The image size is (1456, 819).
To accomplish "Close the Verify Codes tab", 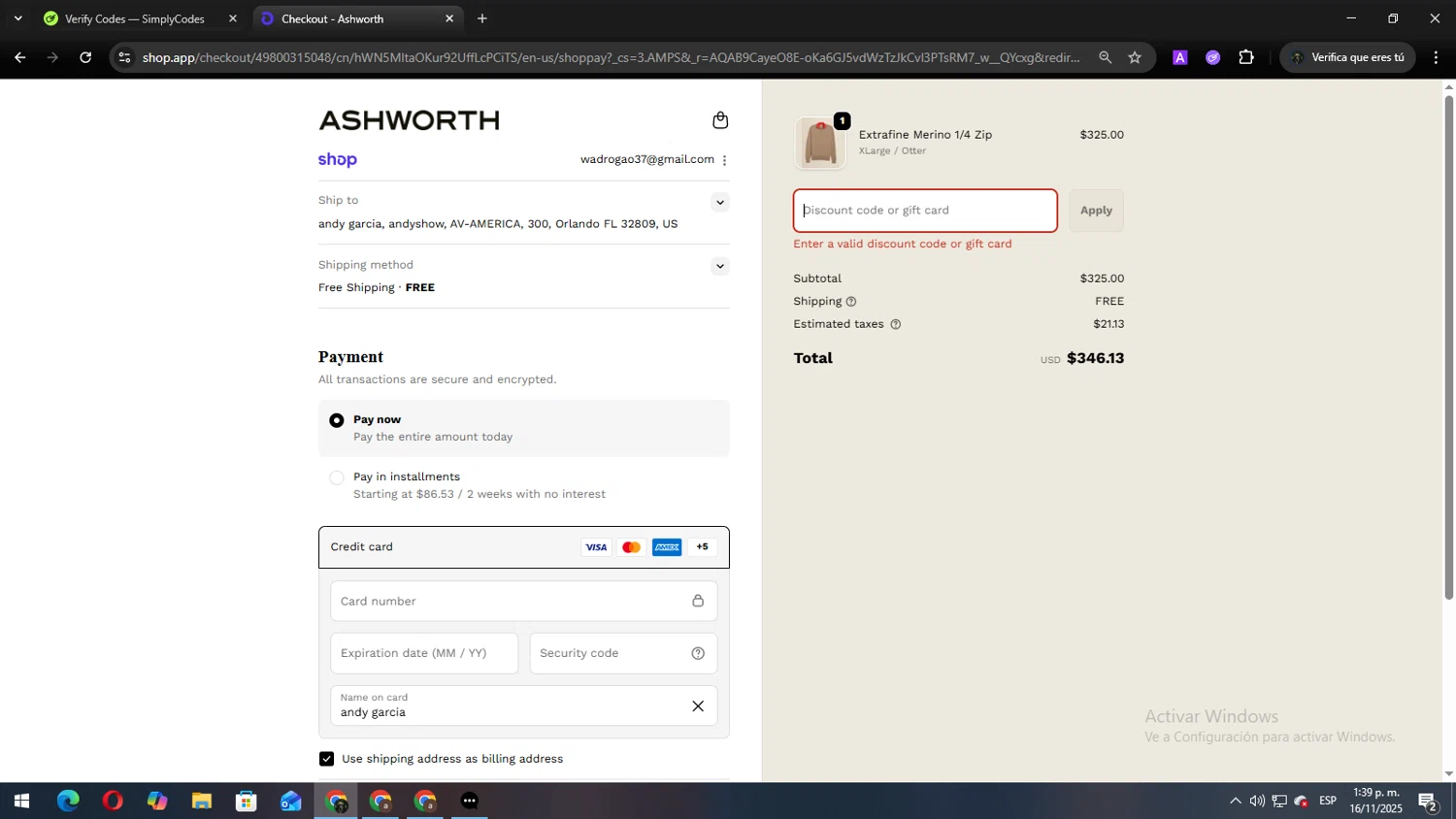I will (232, 18).
